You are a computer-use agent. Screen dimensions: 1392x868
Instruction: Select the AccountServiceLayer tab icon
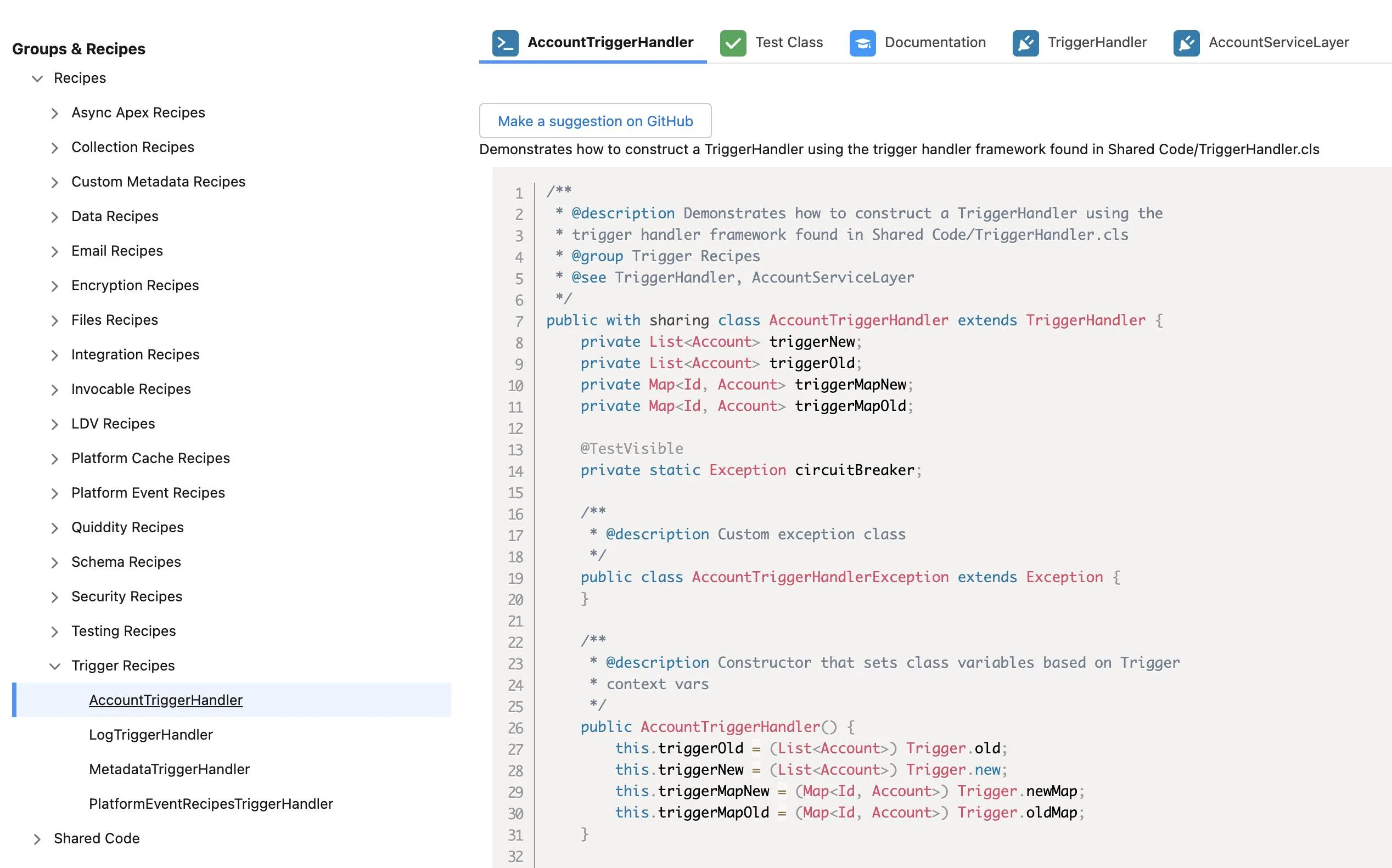click(1186, 42)
